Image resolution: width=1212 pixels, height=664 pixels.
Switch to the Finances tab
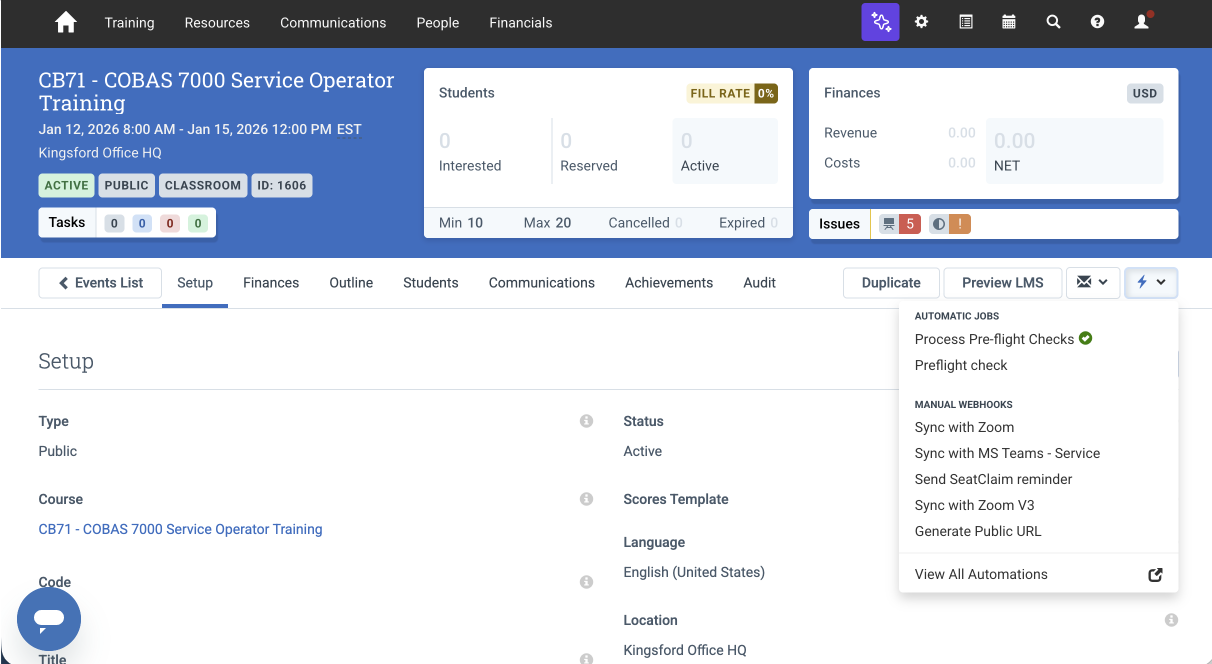271,283
